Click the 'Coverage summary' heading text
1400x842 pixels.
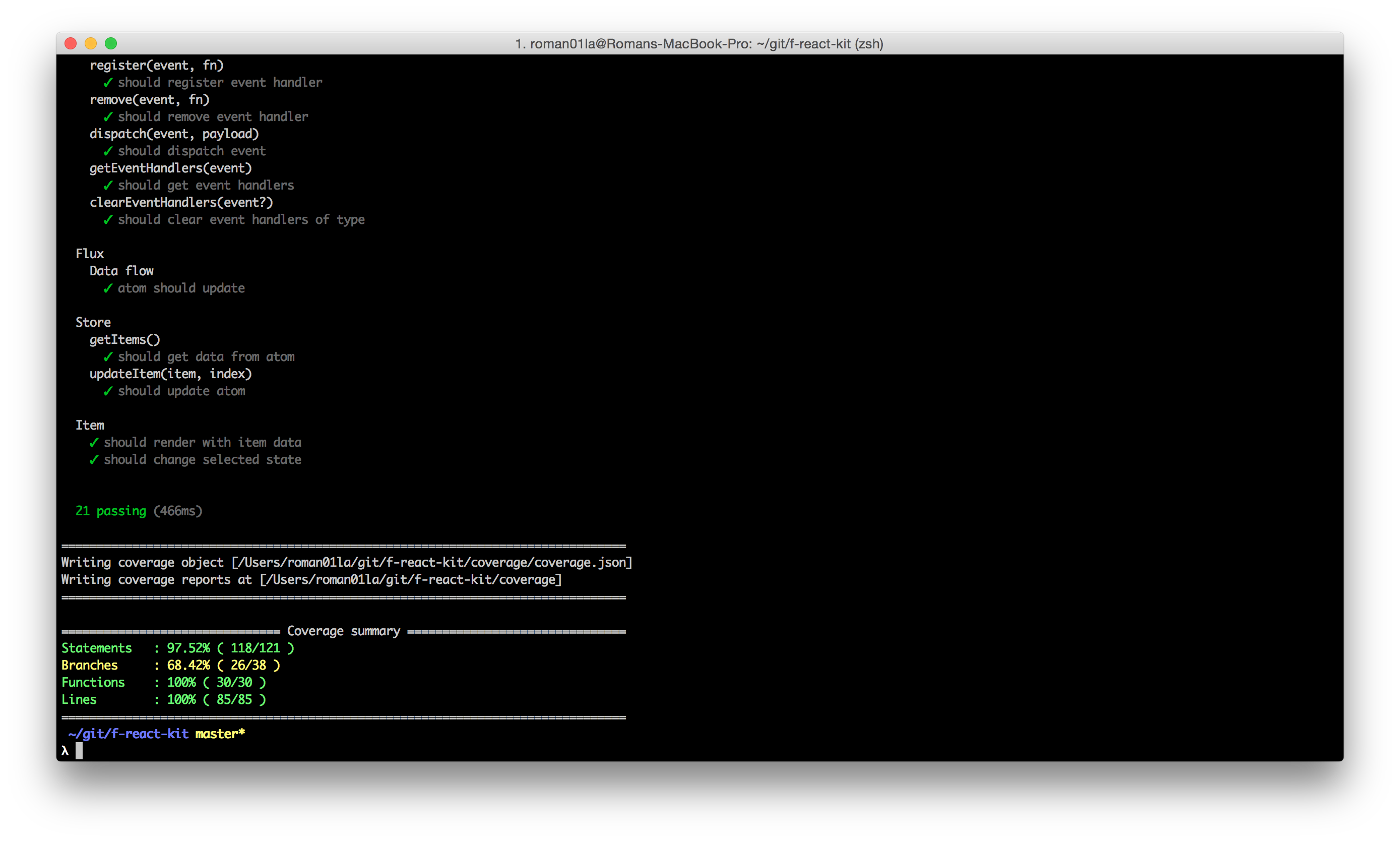[343, 631]
